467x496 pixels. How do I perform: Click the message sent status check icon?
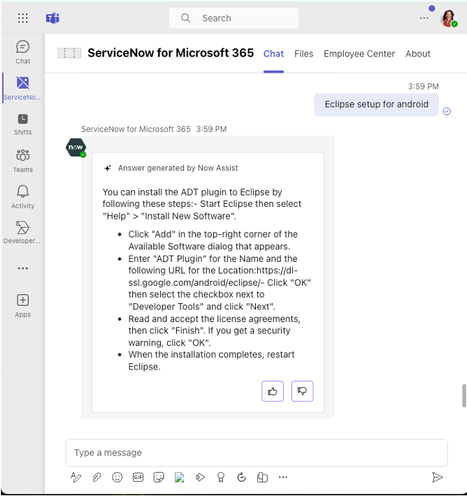tap(447, 111)
